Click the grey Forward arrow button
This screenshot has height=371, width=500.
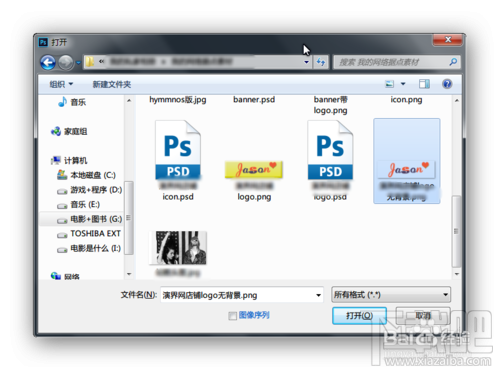pyautogui.click(x=66, y=62)
